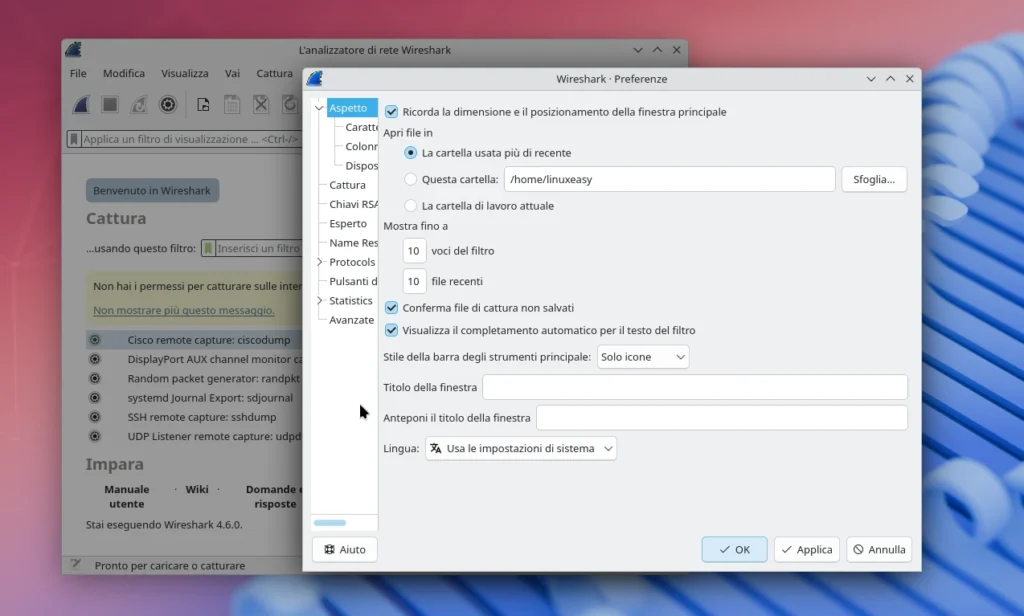Click the Sfoglia button

[x=873, y=179]
